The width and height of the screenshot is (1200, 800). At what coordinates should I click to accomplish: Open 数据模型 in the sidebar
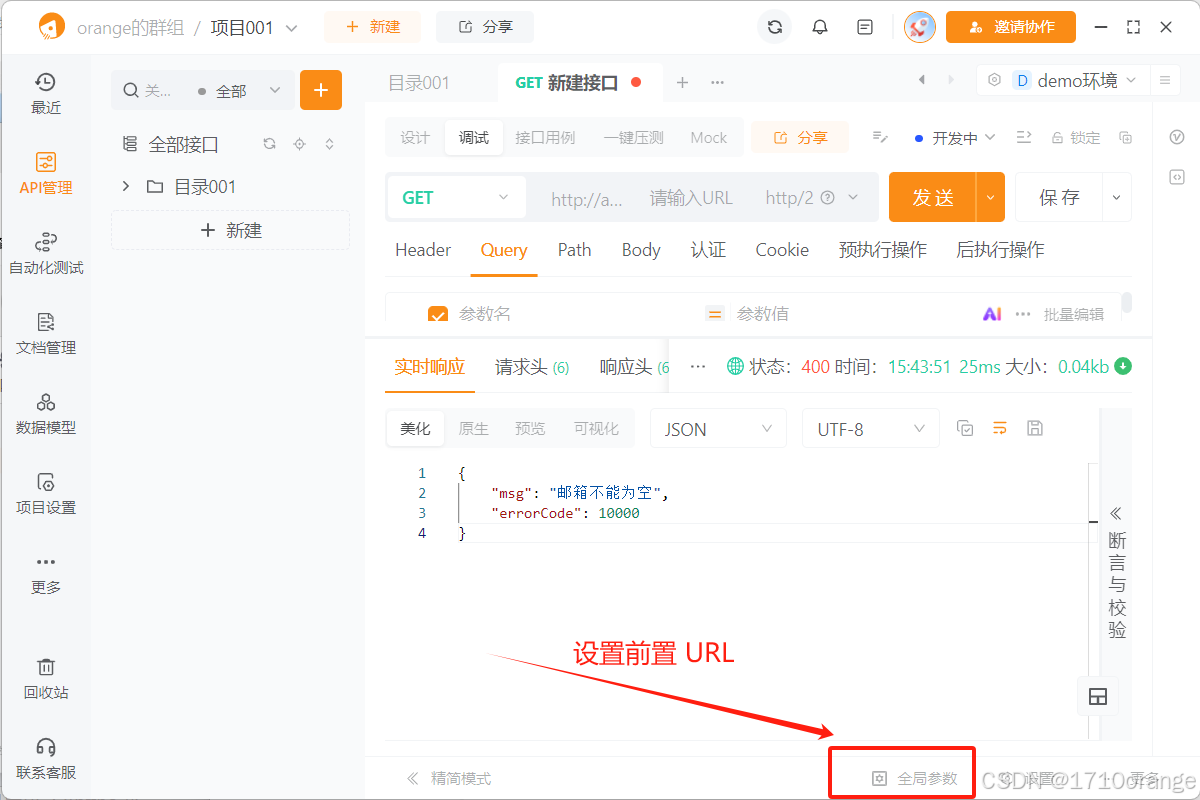[x=46, y=414]
